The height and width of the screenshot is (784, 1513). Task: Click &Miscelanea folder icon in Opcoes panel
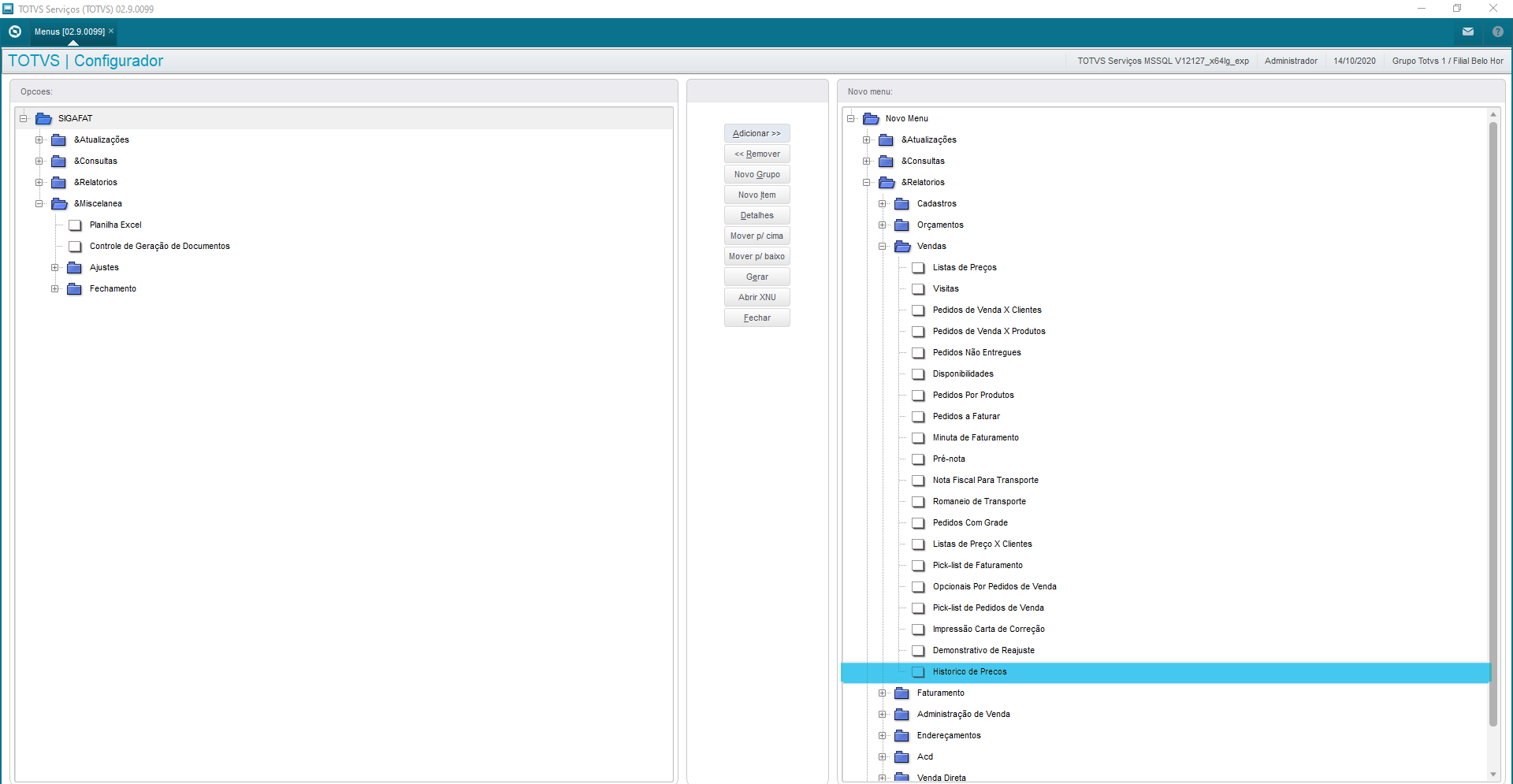[x=60, y=204]
